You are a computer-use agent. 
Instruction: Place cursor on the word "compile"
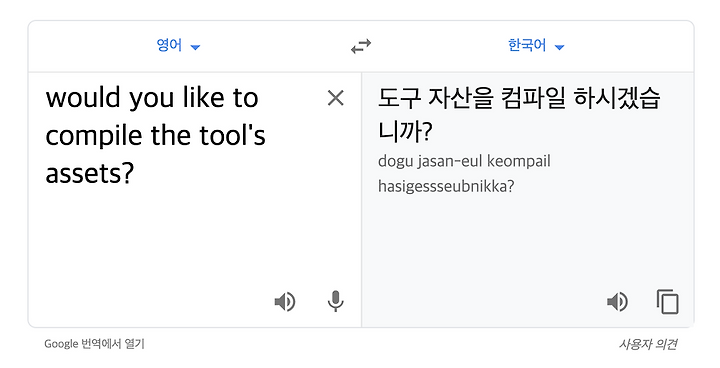tap(94, 136)
